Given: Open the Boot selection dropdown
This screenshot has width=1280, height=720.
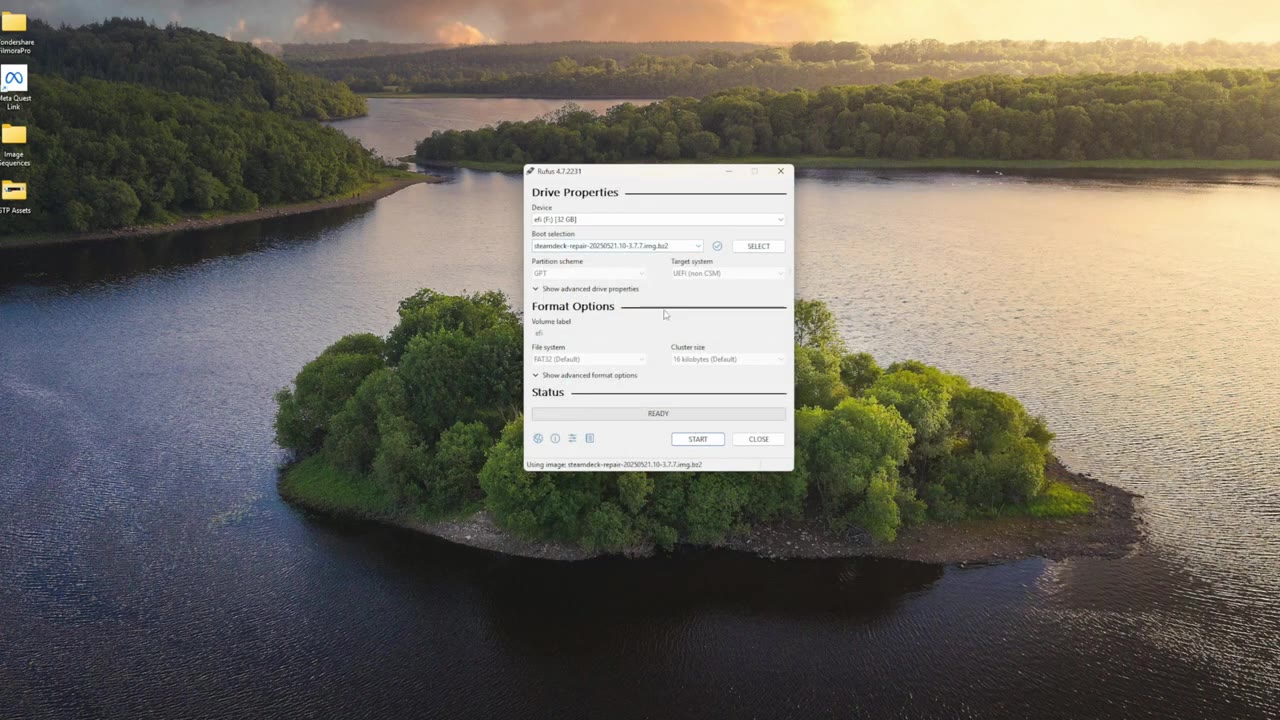Looking at the screenshot, I should click(x=617, y=246).
